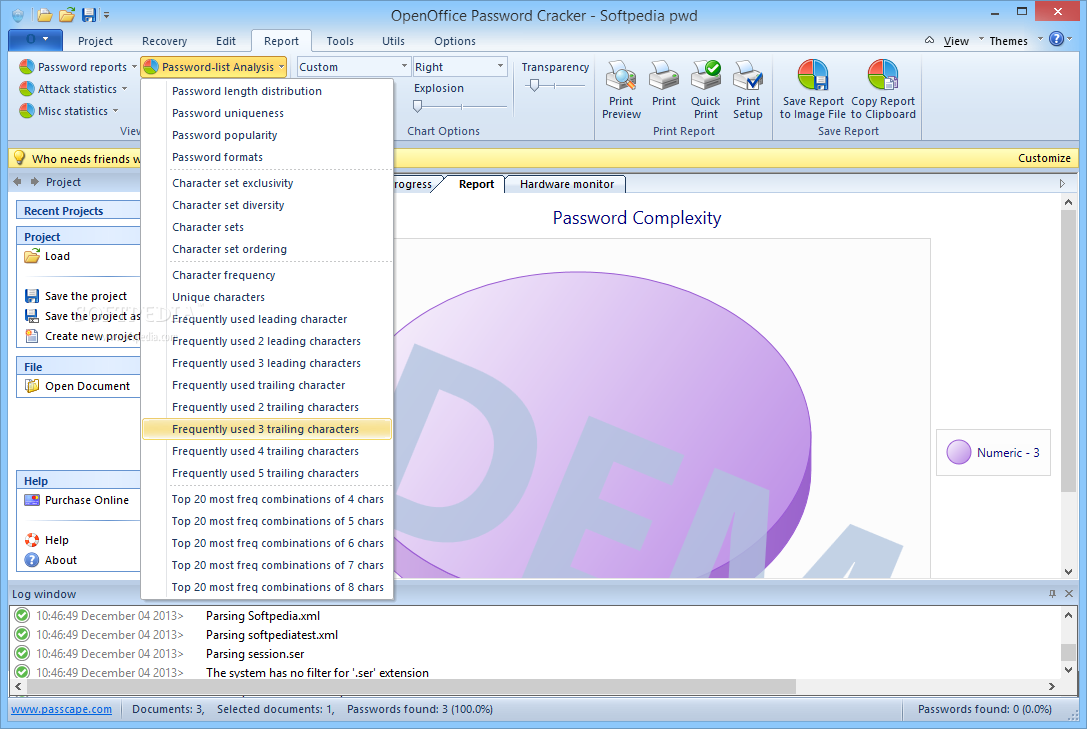Click the Recent Projects panel header
Image resolution: width=1087 pixels, height=729 pixels.
point(78,211)
